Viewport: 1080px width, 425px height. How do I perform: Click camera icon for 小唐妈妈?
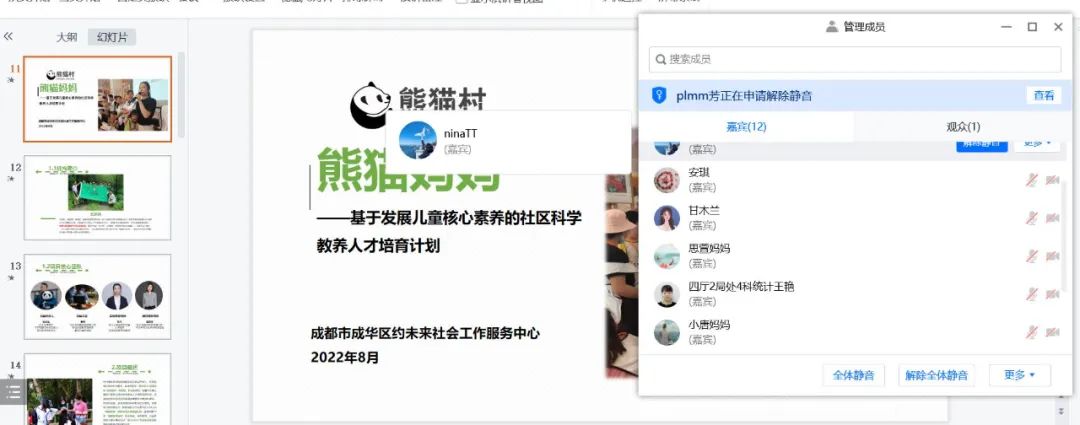pyautogui.click(x=1052, y=332)
